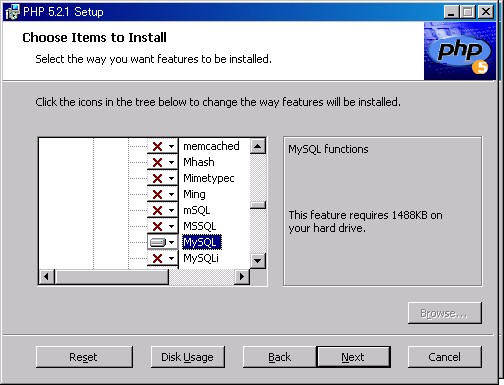Select the Ming tree item
This screenshot has height=385, width=504.
[194, 194]
